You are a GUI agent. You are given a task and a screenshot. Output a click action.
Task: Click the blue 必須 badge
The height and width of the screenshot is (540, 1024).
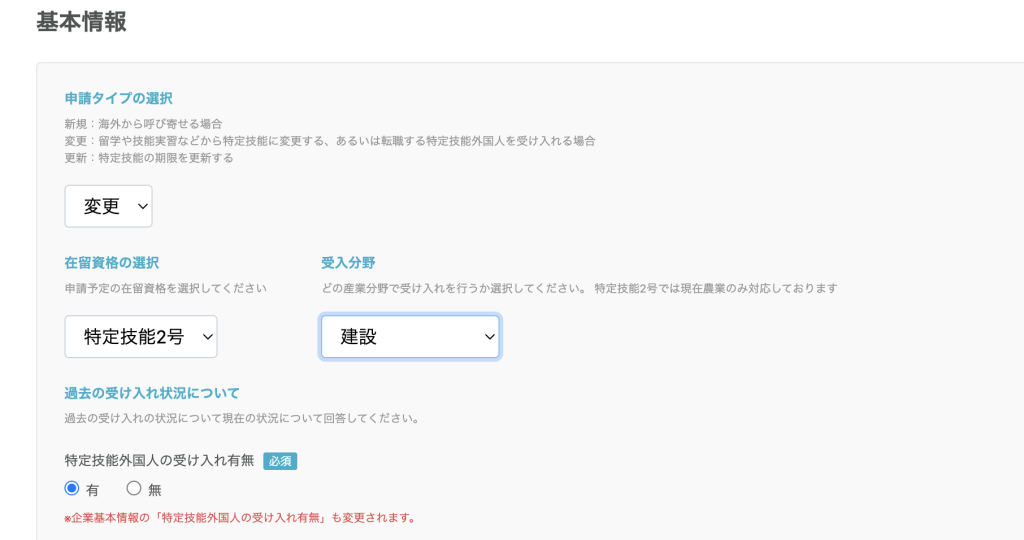click(x=280, y=461)
